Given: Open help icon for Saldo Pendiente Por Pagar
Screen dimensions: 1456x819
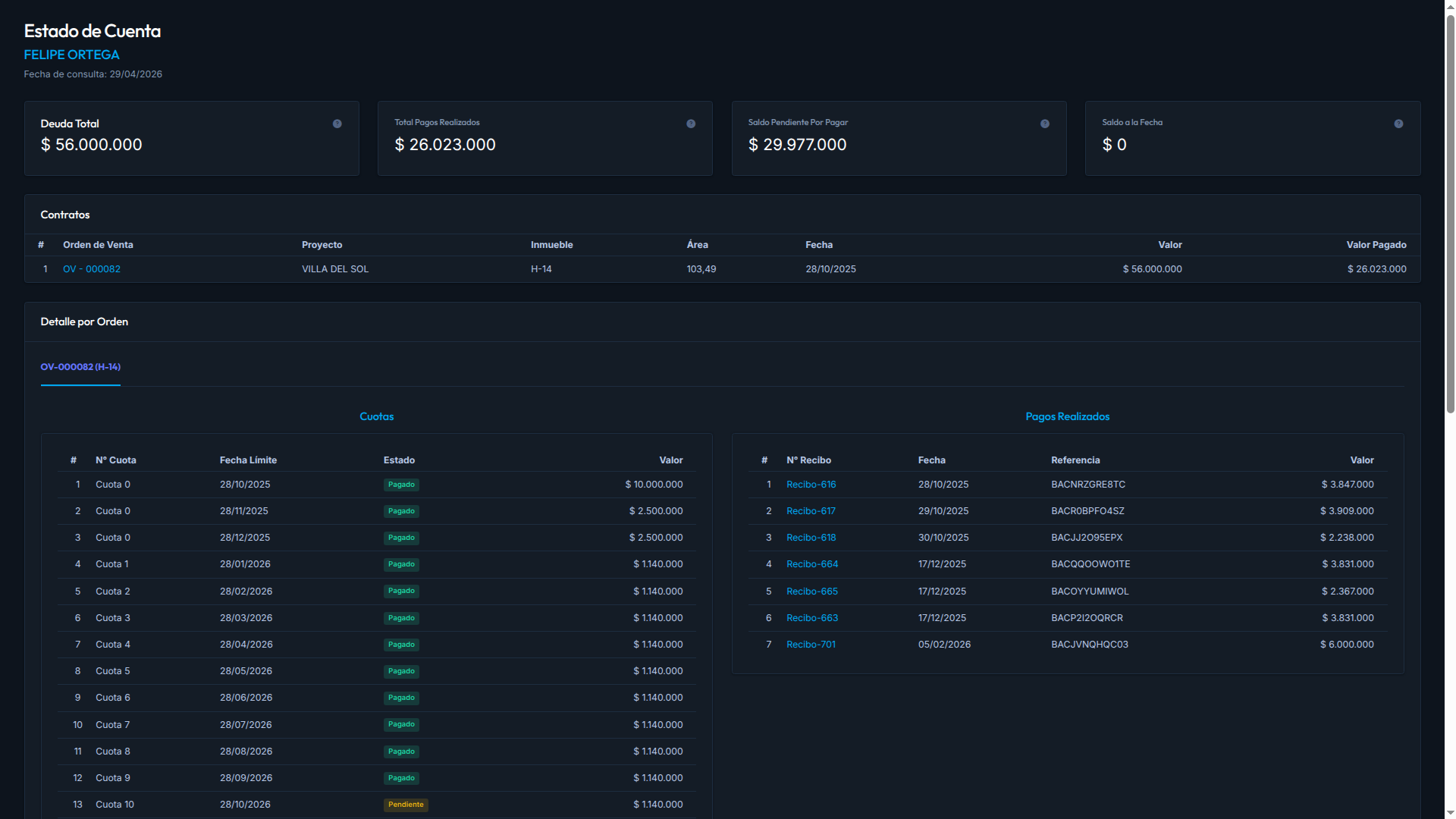Looking at the screenshot, I should [x=1045, y=124].
